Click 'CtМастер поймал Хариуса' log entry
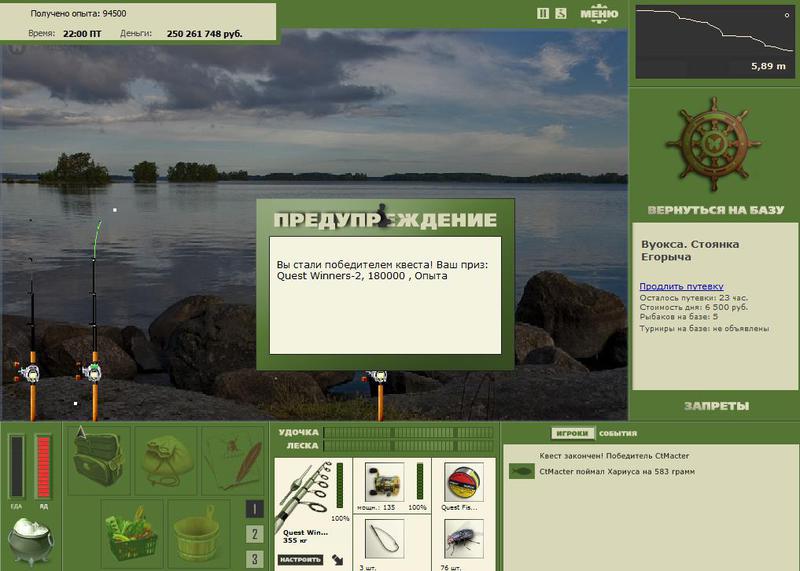This screenshot has width=800, height=571. (617, 471)
